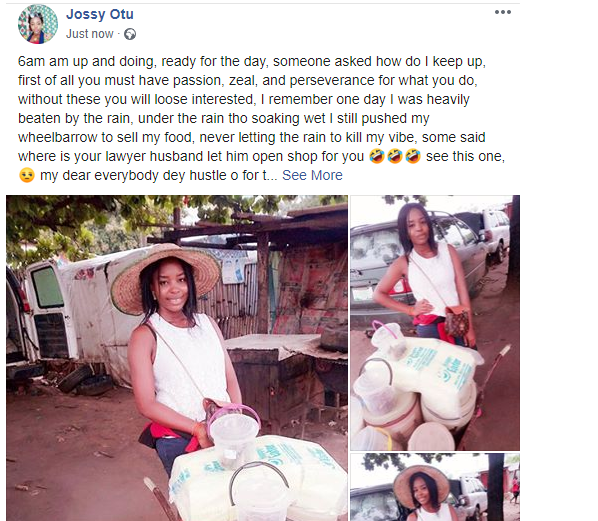Click the unamused face emoji before 'my dear'
The height and width of the screenshot is (521, 598).
tap(27, 175)
